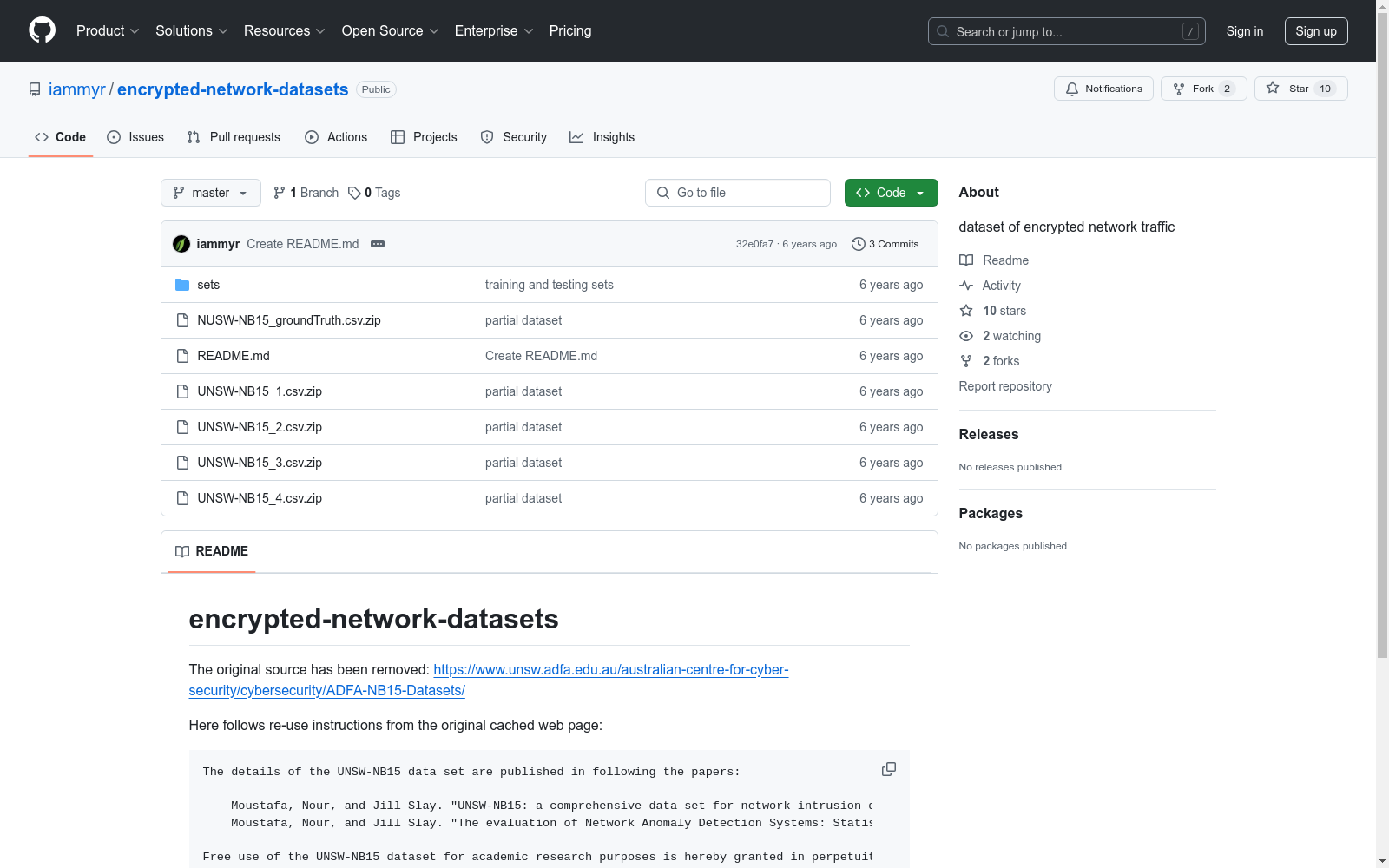The width and height of the screenshot is (1389, 868).
Task: Open the encrypted-network-datasets repository link
Action: click(x=233, y=89)
